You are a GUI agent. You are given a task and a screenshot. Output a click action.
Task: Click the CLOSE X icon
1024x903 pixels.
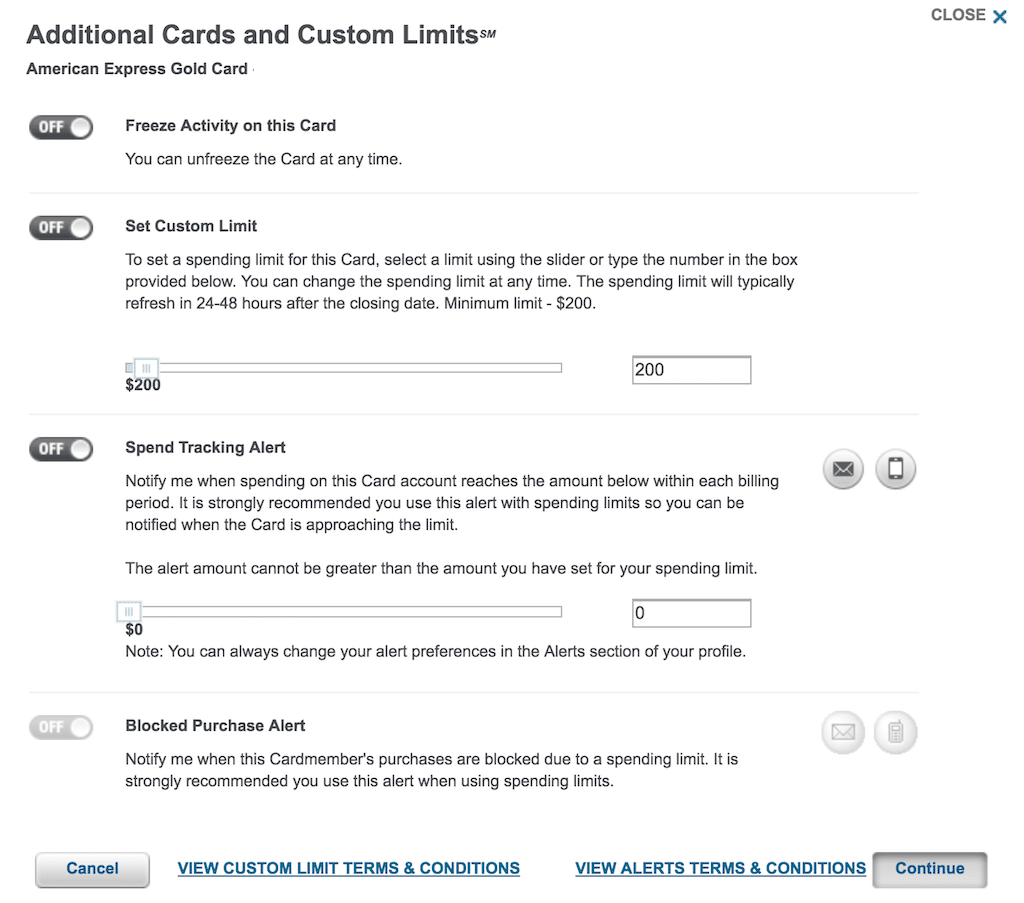tap(999, 16)
